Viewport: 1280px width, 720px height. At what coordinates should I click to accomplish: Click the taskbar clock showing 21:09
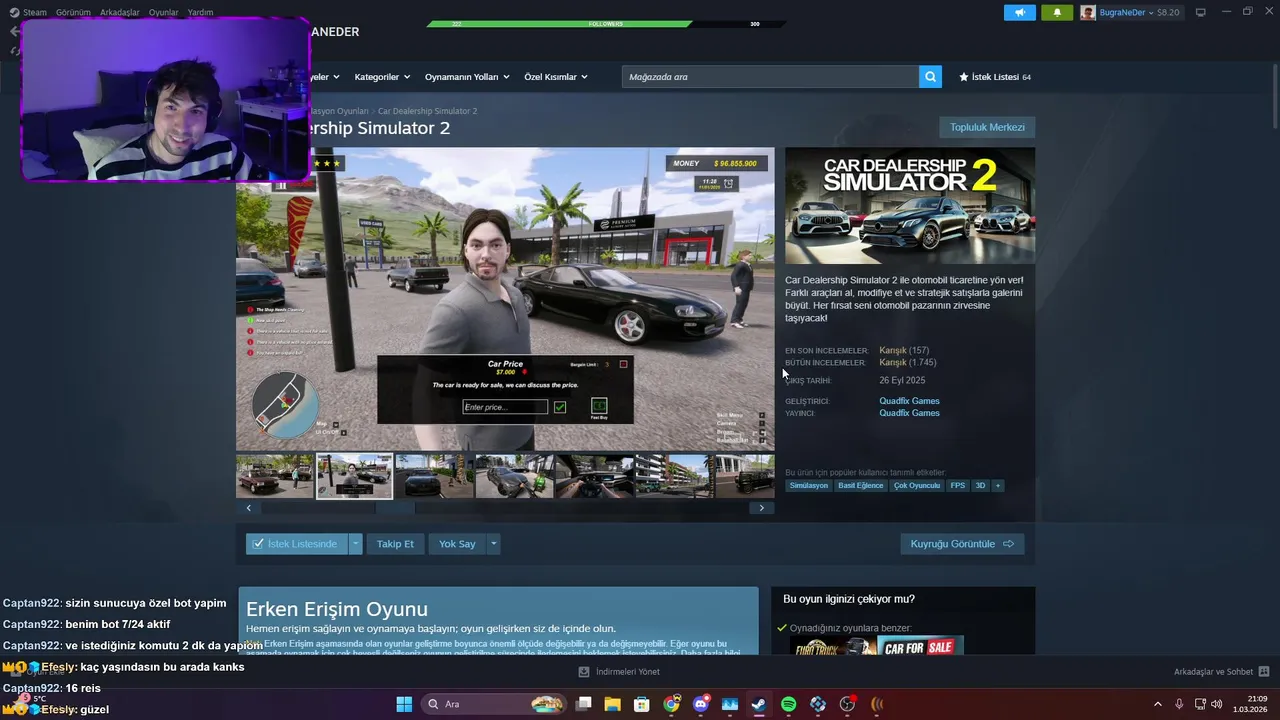coord(1252,704)
